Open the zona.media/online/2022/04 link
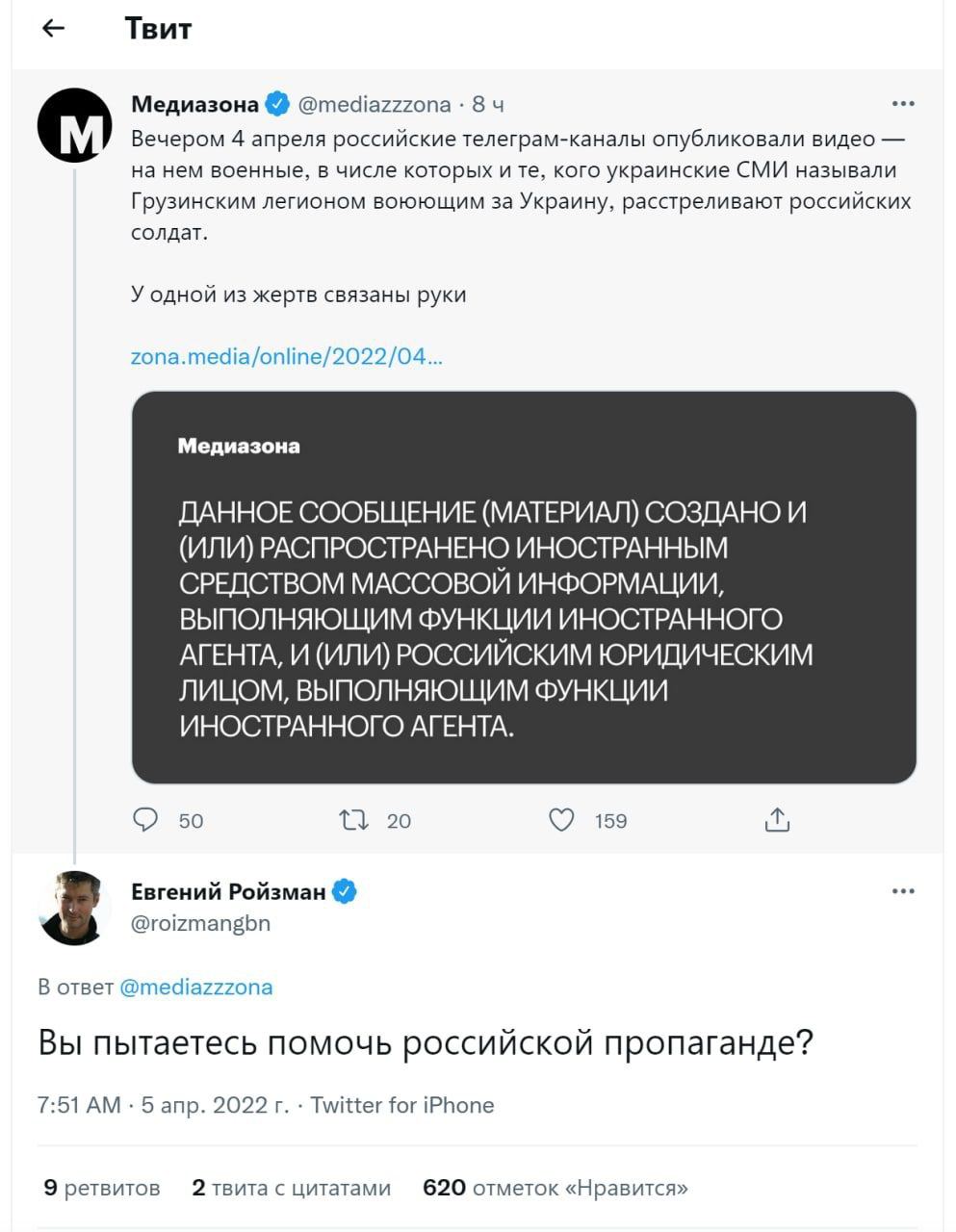The width and height of the screenshot is (956, 1232). tap(287, 357)
